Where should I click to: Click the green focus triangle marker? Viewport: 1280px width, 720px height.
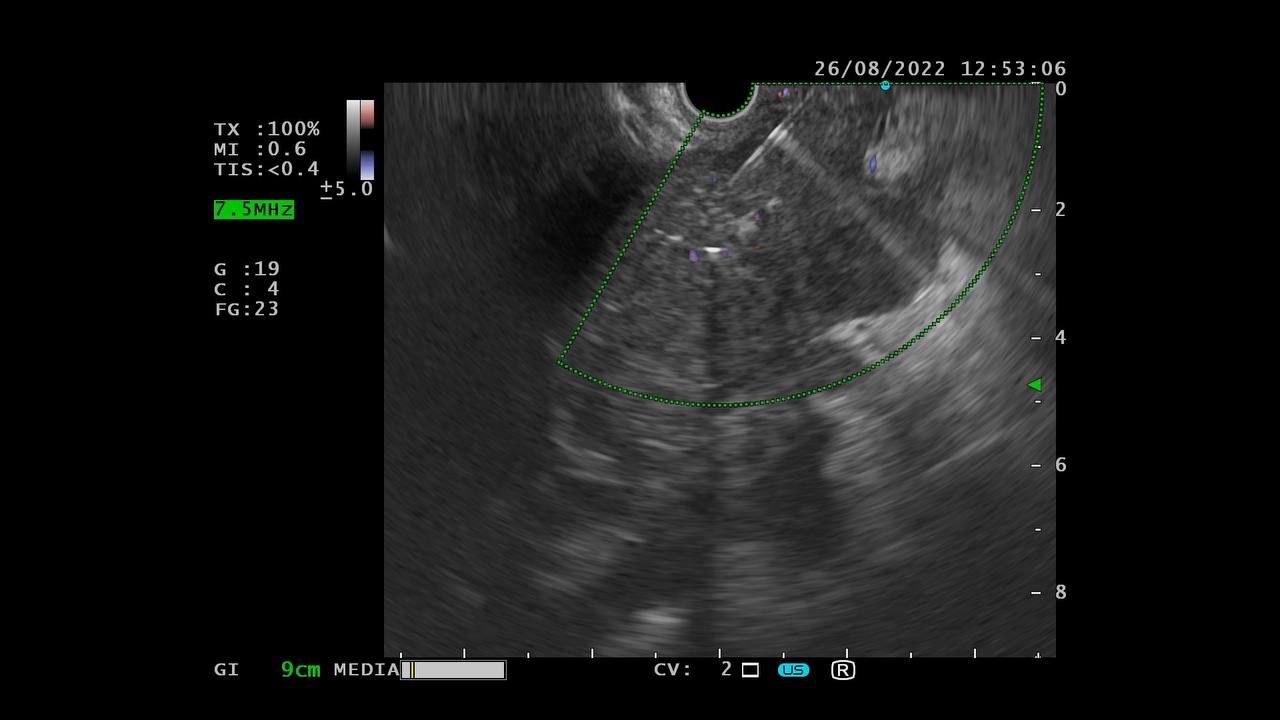click(1034, 384)
